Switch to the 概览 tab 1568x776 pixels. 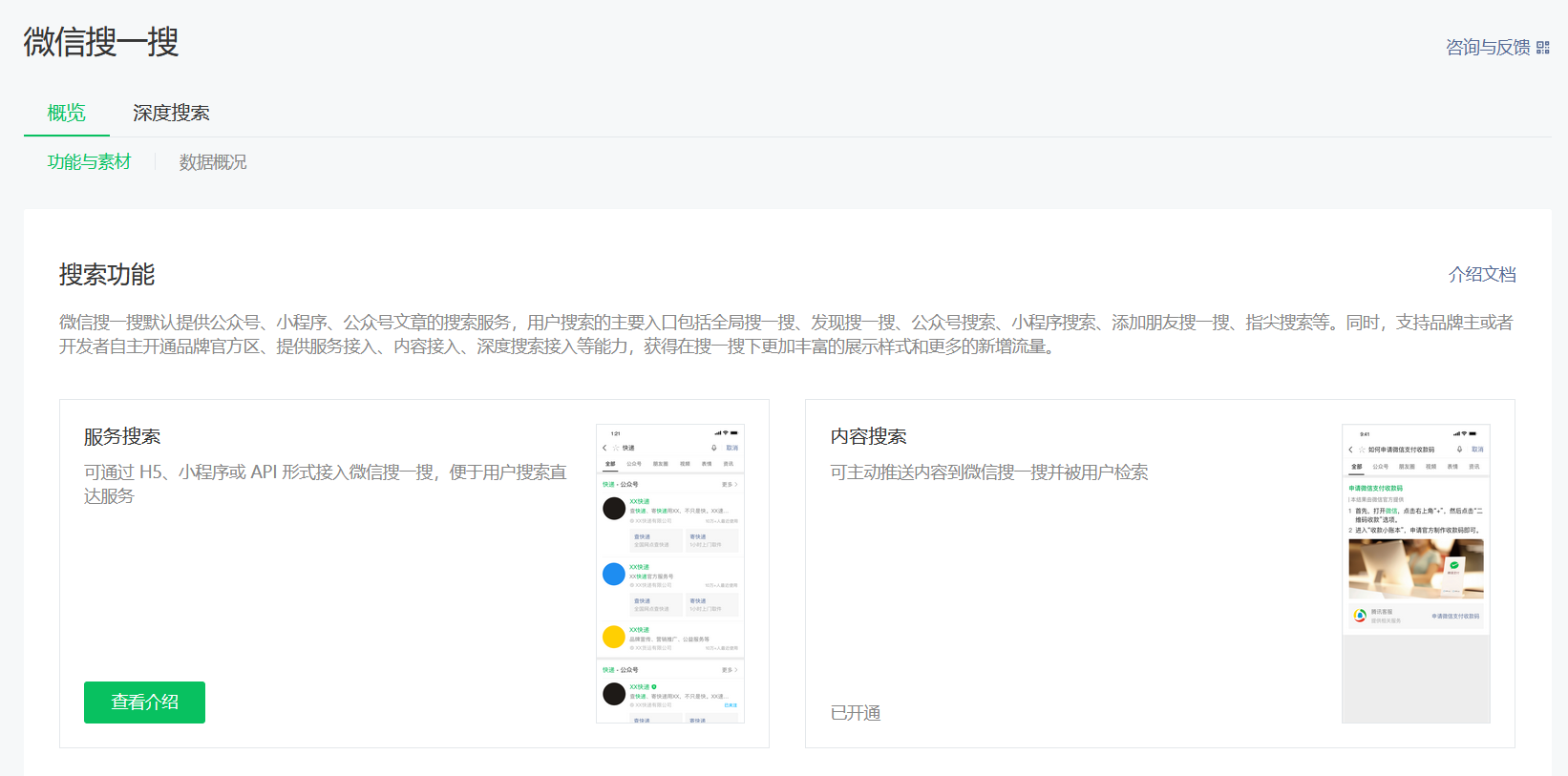(x=67, y=113)
